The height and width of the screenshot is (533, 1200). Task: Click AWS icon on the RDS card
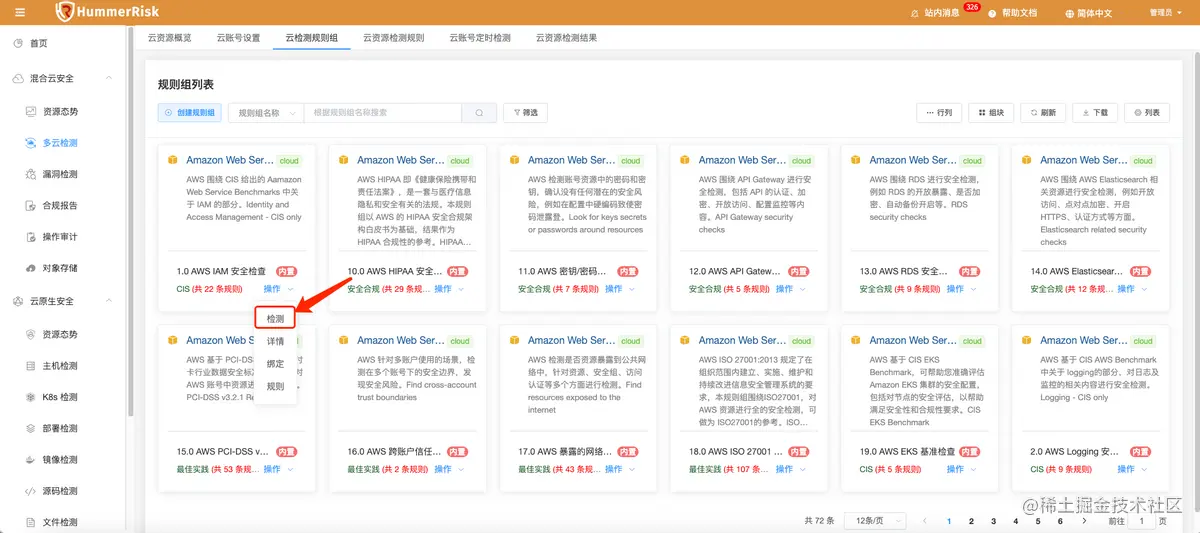click(856, 160)
